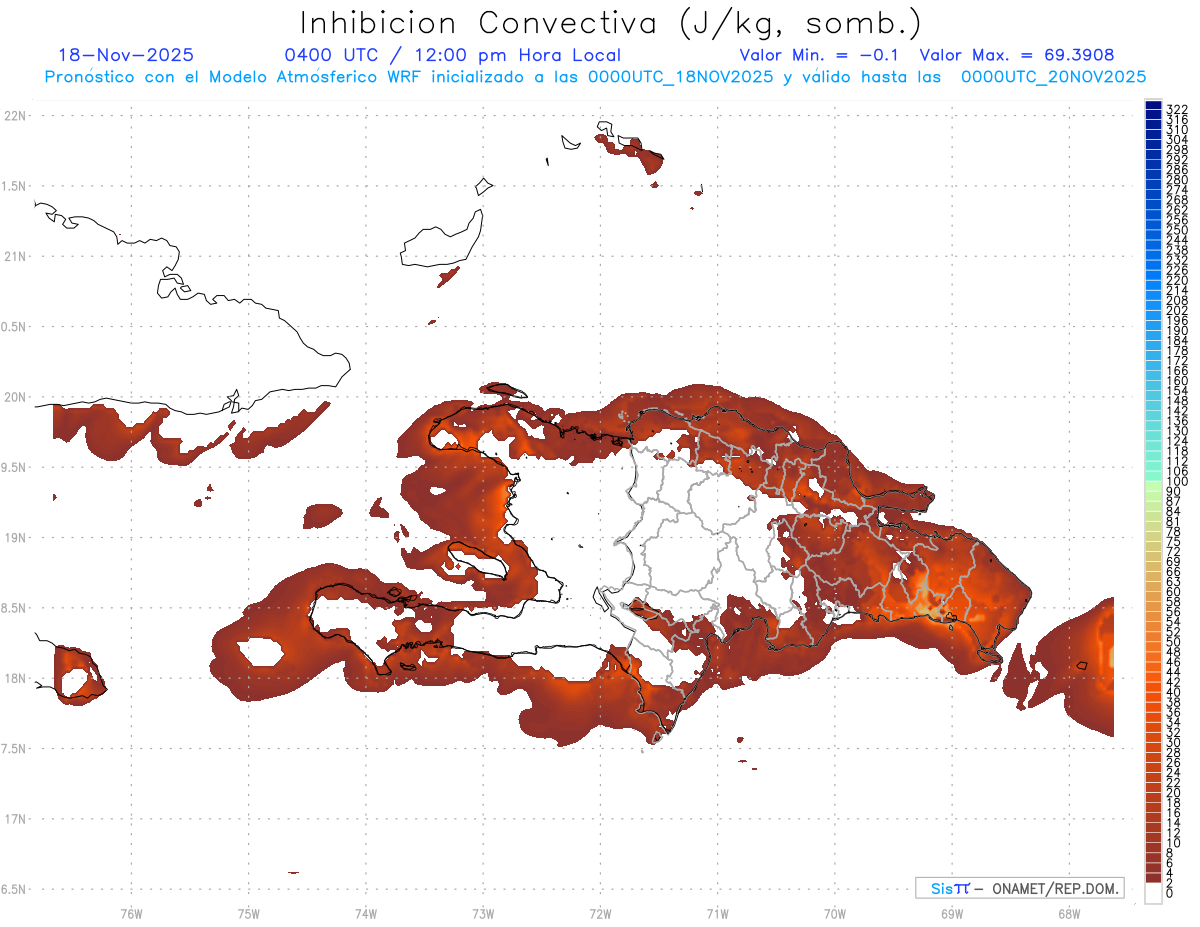Click the "322" value on the color scale
The height and width of the screenshot is (927, 1200).
pyautogui.click(x=1176, y=110)
